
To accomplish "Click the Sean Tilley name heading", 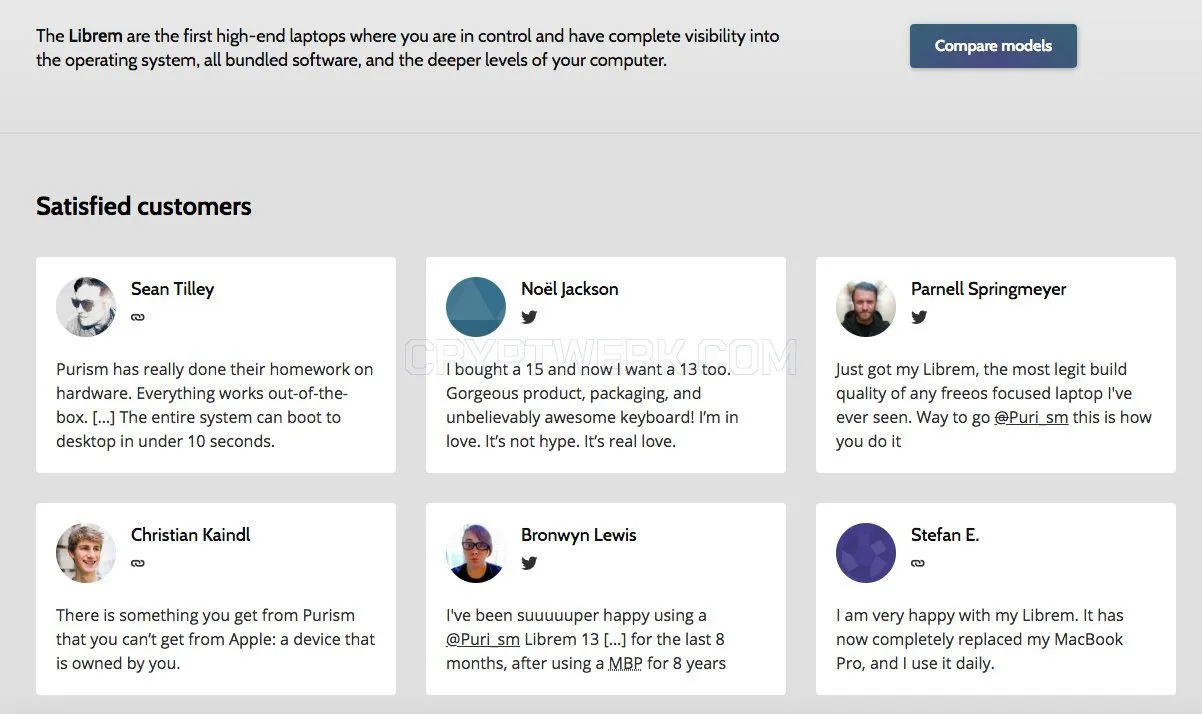I will click(x=172, y=289).
